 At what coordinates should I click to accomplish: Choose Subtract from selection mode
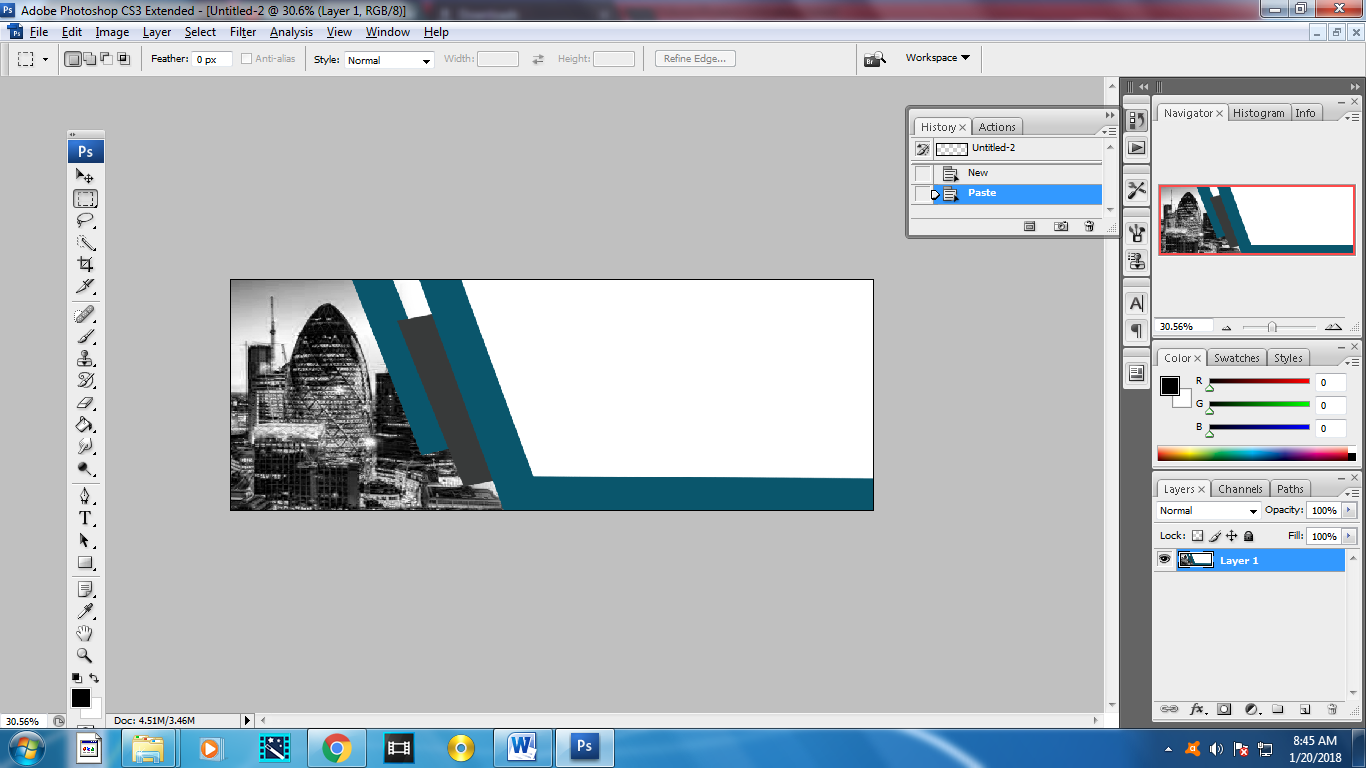107,59
